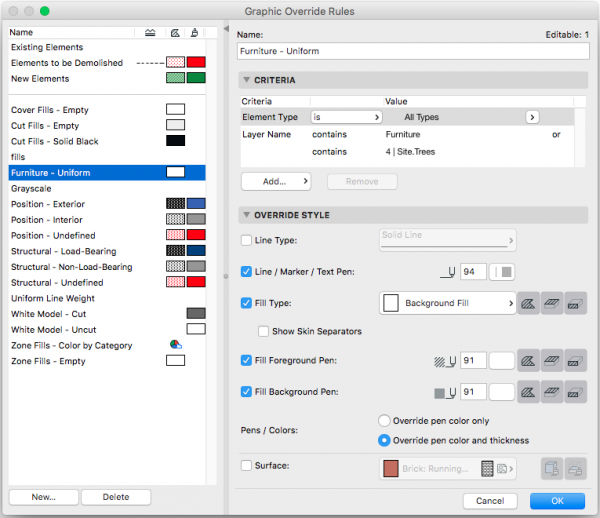
Task: Enable the Surface override checkbox
Action: click(x=247, y=465)
